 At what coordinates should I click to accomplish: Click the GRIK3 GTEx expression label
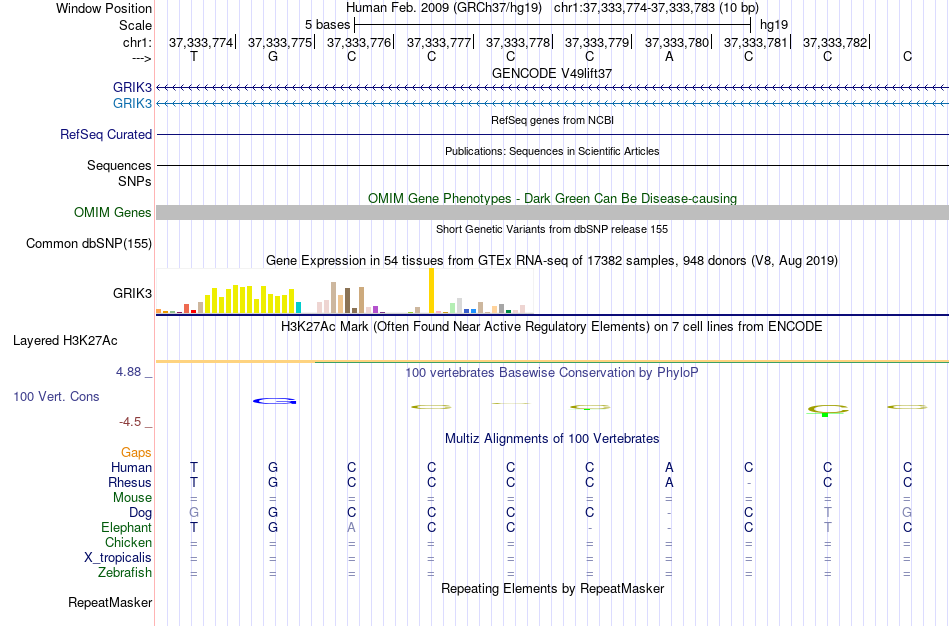point(132,293)
